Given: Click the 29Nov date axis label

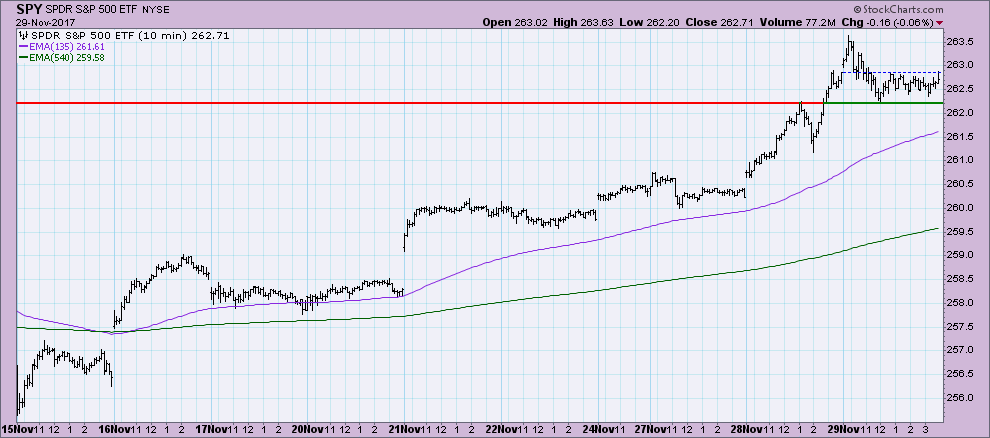Looking at the screenshot, I should click(x=844, y=429).
